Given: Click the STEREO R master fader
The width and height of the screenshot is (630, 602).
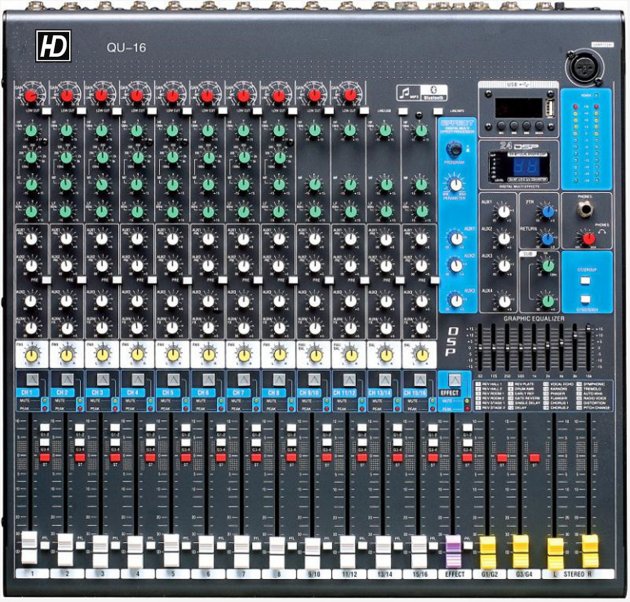Looking at the screenshot, I should (x=590, y=551).
